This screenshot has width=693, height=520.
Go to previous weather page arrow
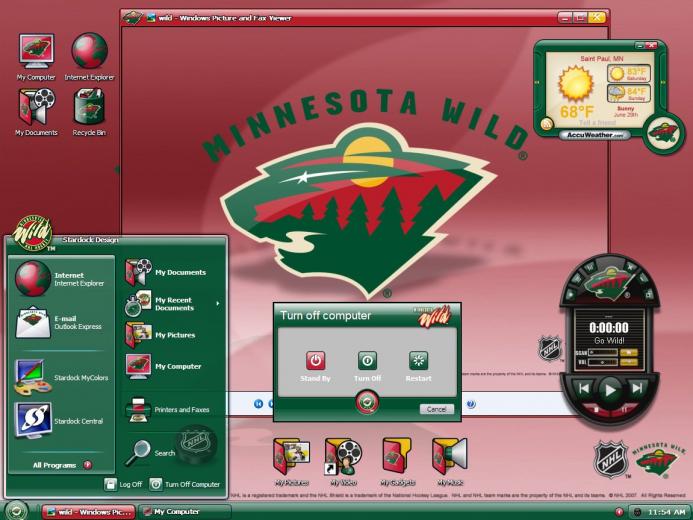coord(538,83)
